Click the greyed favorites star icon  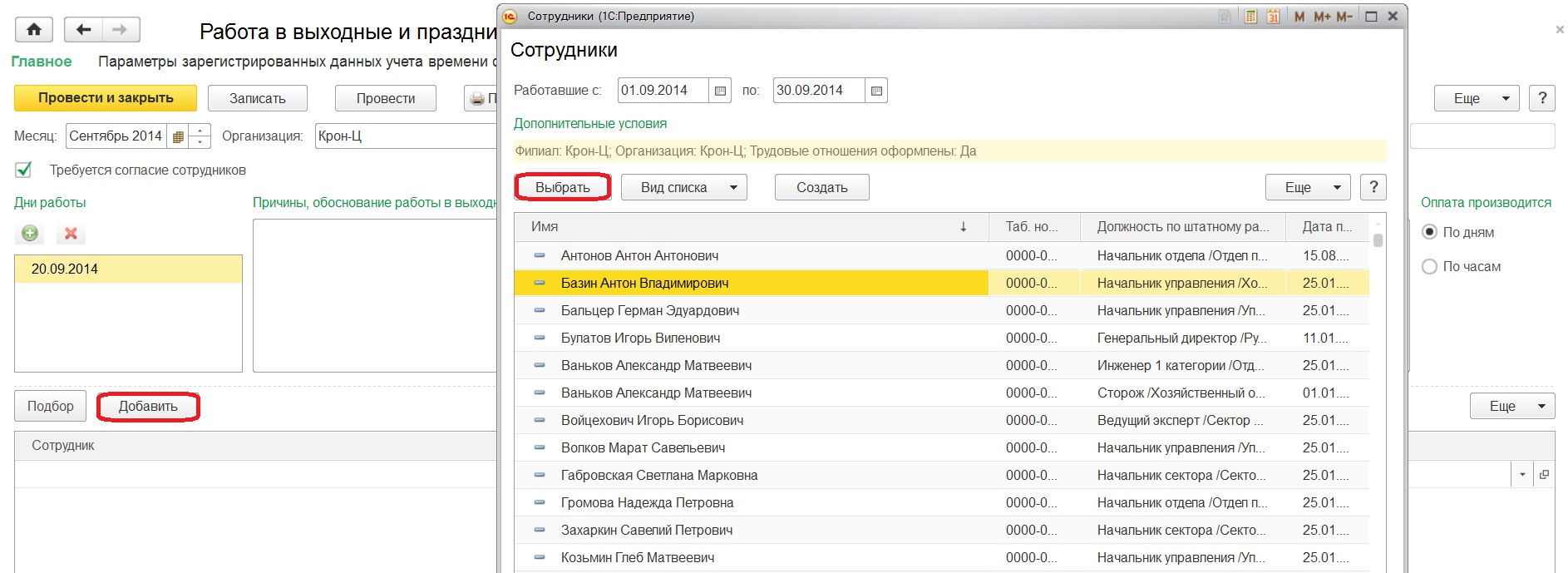pyautogui.click(x=1225, y=17)
